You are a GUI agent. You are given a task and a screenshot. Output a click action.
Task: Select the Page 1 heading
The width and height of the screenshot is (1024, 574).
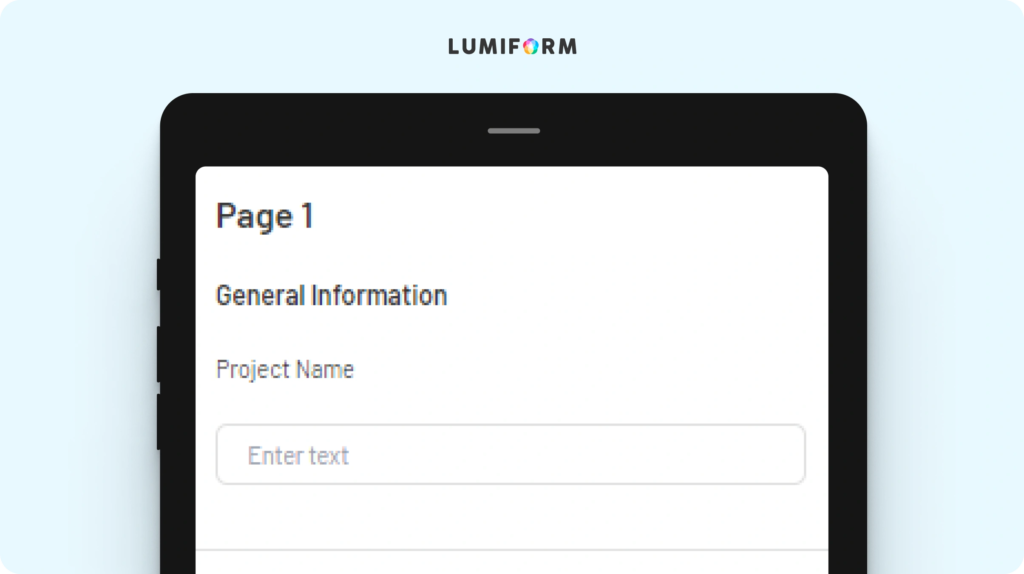tap(265, 216)
